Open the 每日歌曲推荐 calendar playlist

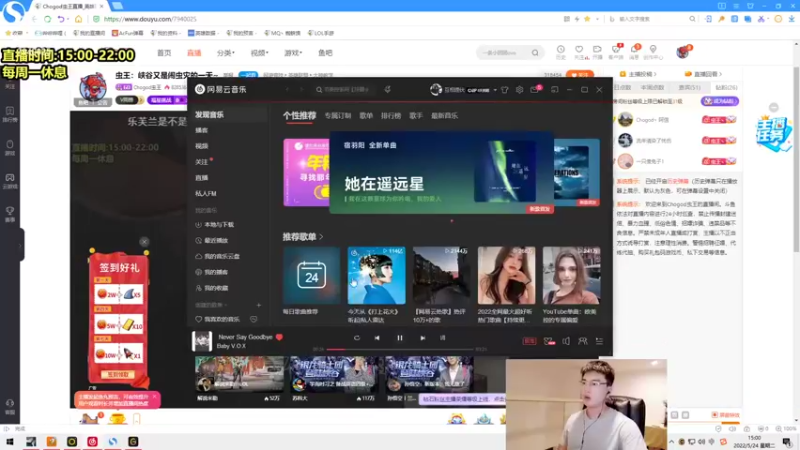311,276
